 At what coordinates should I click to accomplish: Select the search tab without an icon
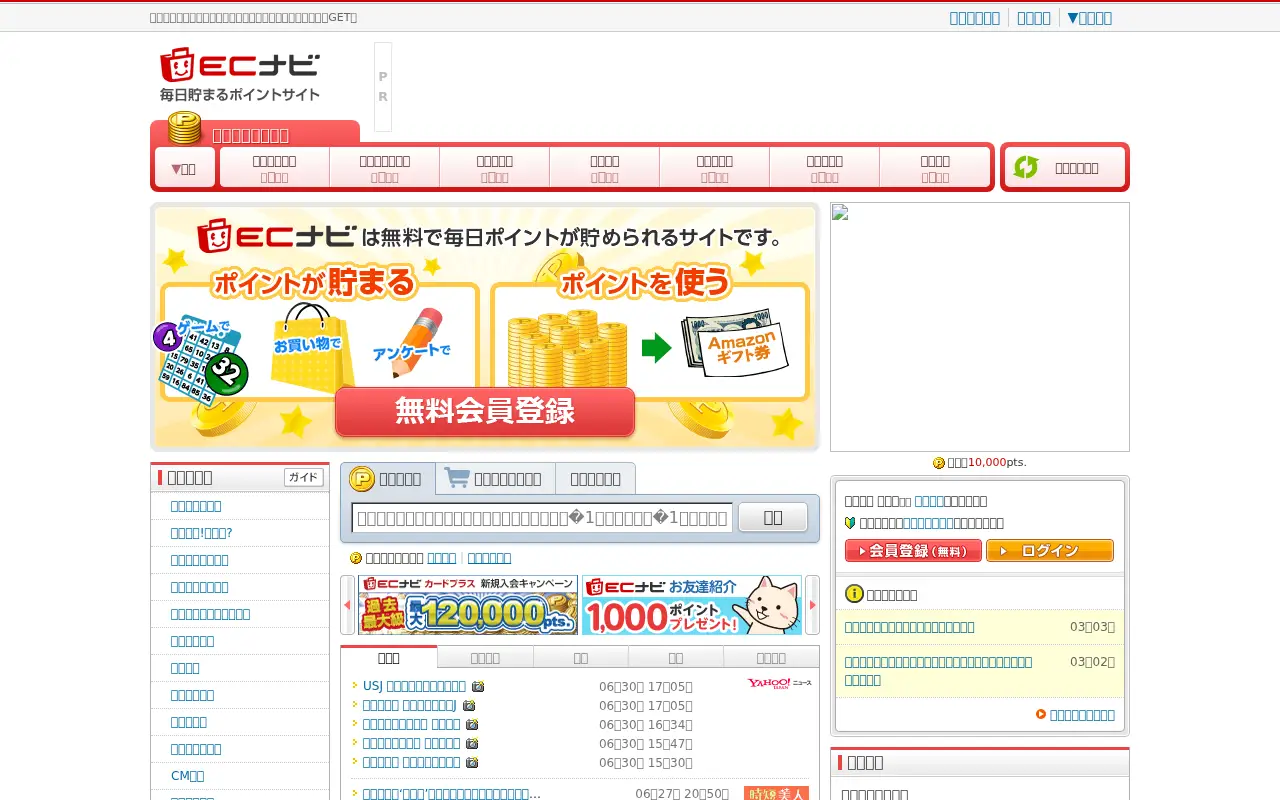click(595, 479)
